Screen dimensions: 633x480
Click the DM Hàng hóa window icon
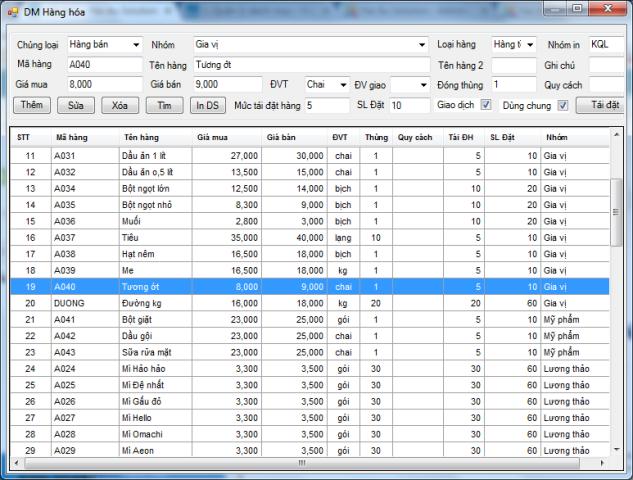click(13, 12)
